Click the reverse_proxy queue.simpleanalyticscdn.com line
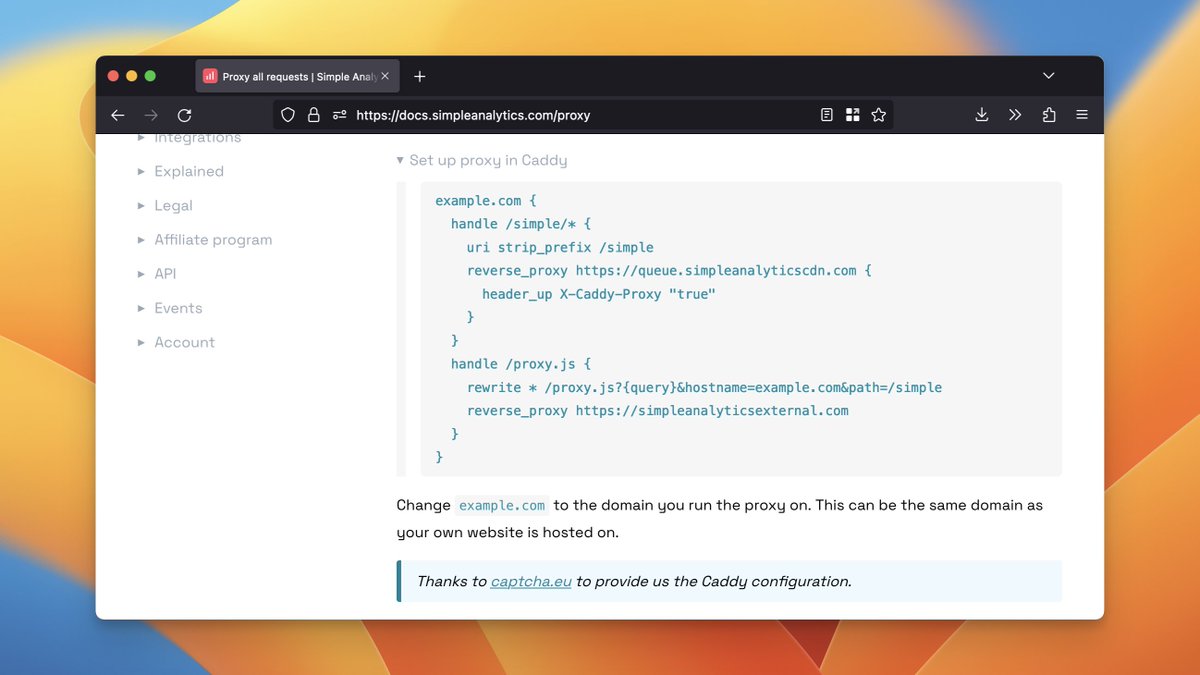This screenshot has width=1200, height=675. pyautogui.click(x=669, y=270)
